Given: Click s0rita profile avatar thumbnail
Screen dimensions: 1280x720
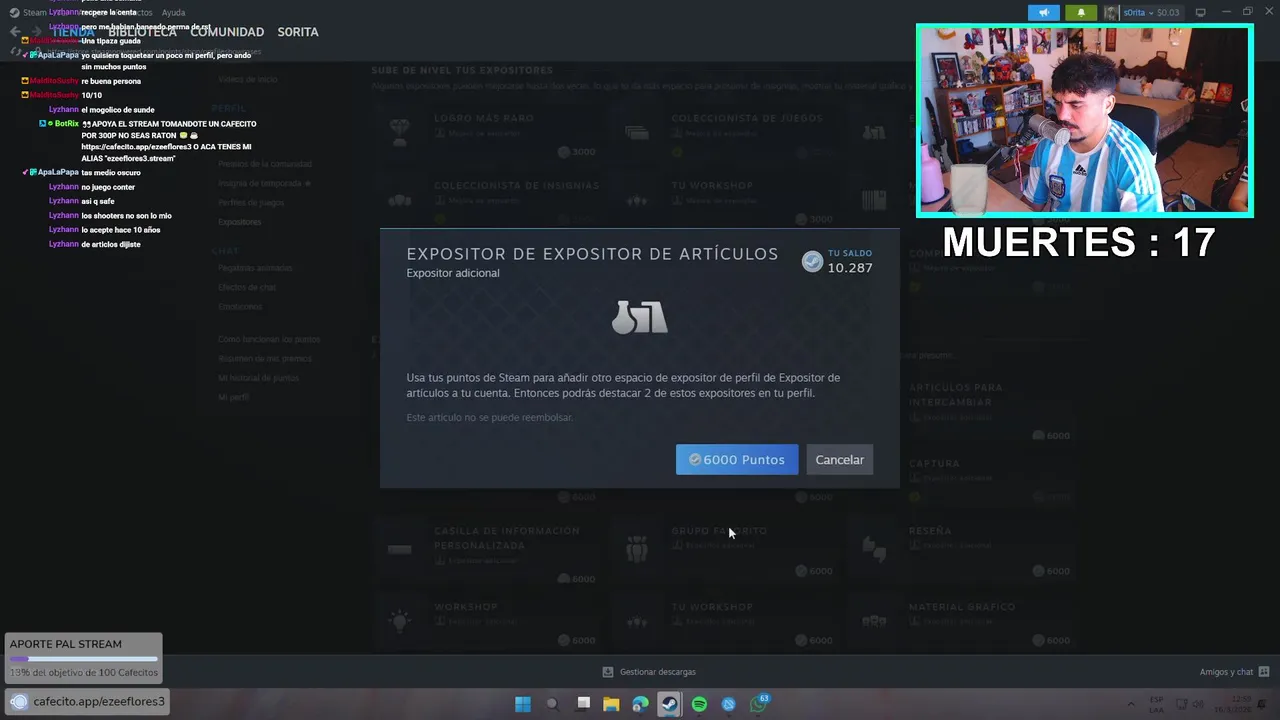Looking at the screenshot, I should click(x=1111, y=12).
